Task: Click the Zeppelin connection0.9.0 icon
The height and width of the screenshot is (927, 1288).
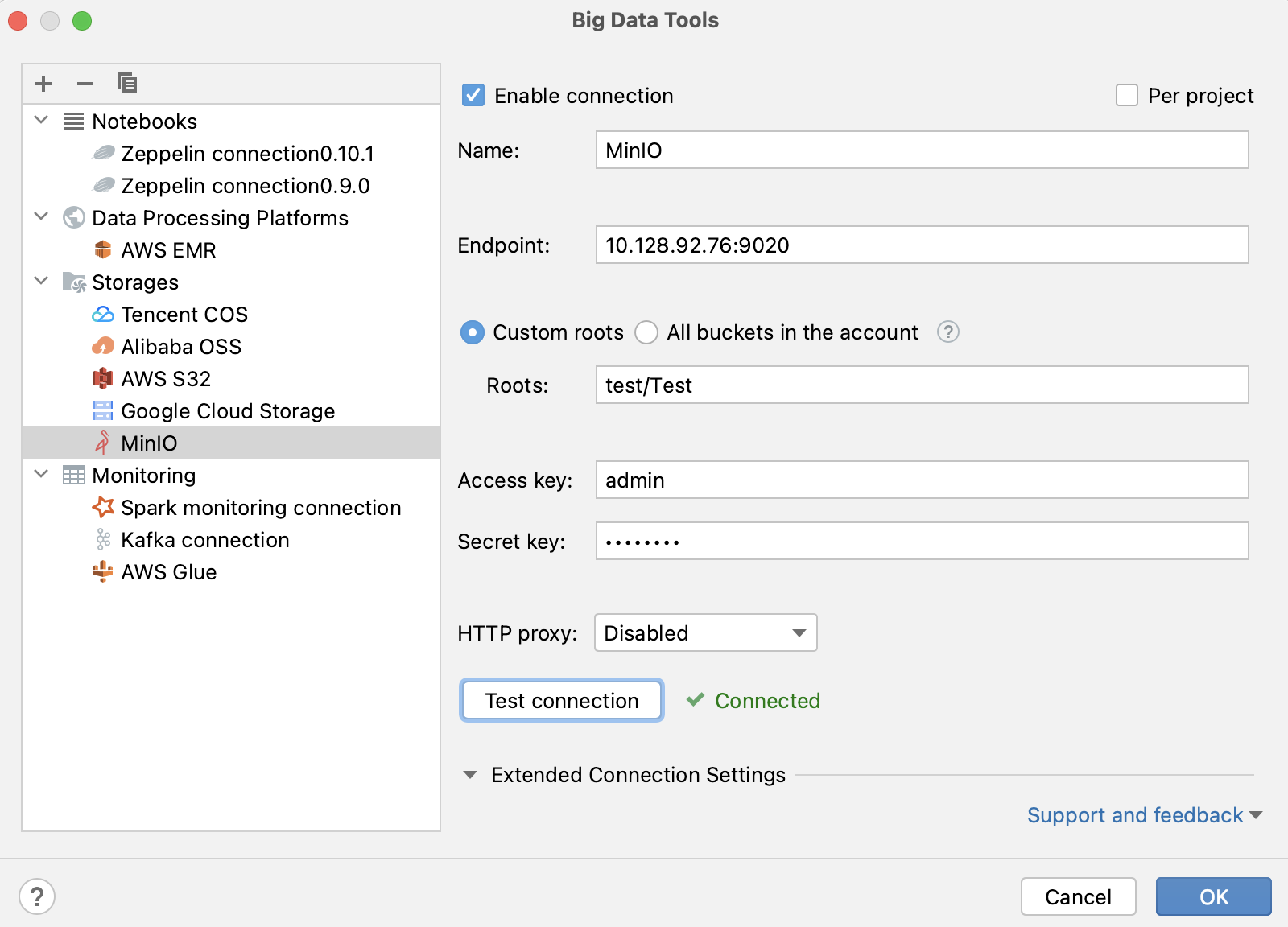Action: click(x=104, y=185)
